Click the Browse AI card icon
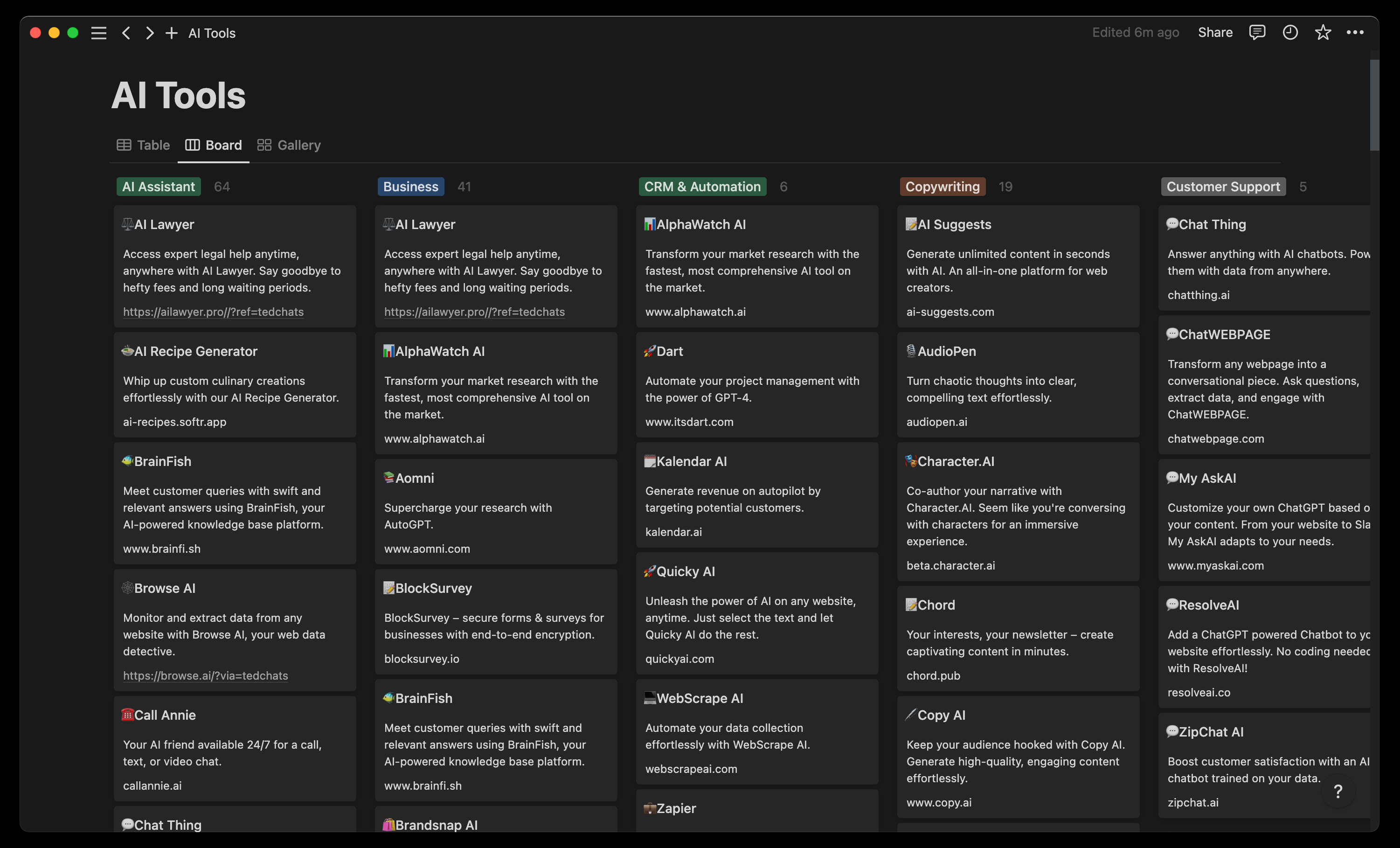 [x=128, y=588]
